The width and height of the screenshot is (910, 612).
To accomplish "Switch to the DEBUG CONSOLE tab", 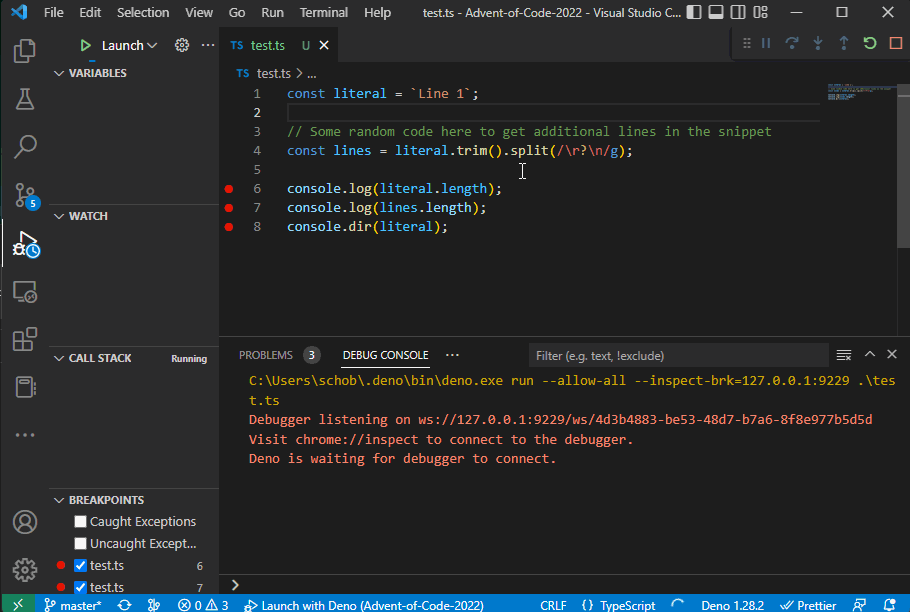I will click(385, 355).
